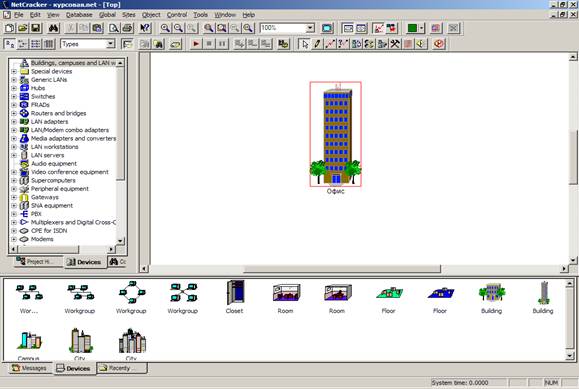Click the crossed tools icon in toolbar

click(x=395, y=44)
